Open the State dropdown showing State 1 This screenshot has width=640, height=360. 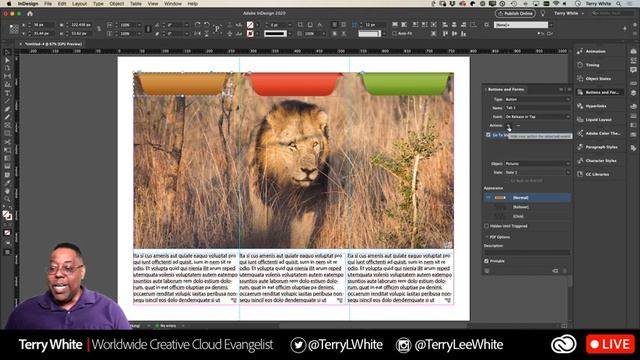[x=537, y=172]
